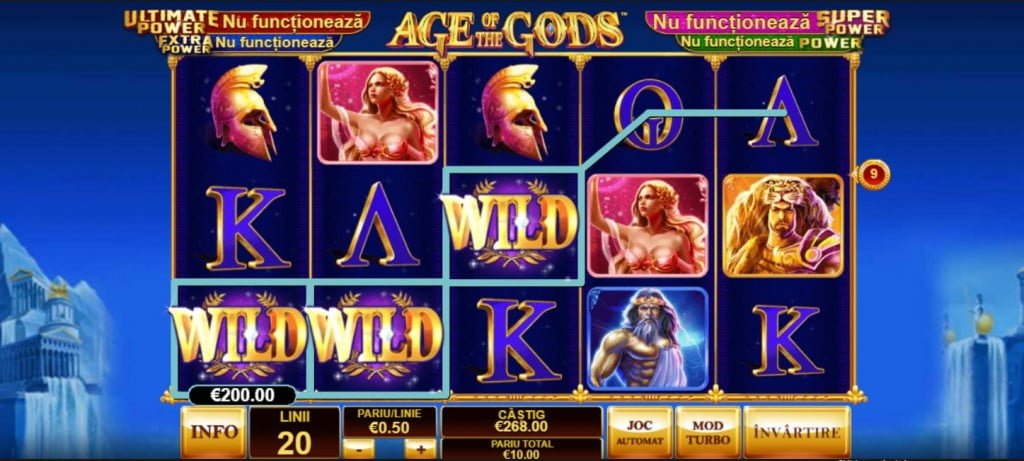Decrease bet per line with minus button
This screenshot has height=461, width=1024.
(359, 449)
